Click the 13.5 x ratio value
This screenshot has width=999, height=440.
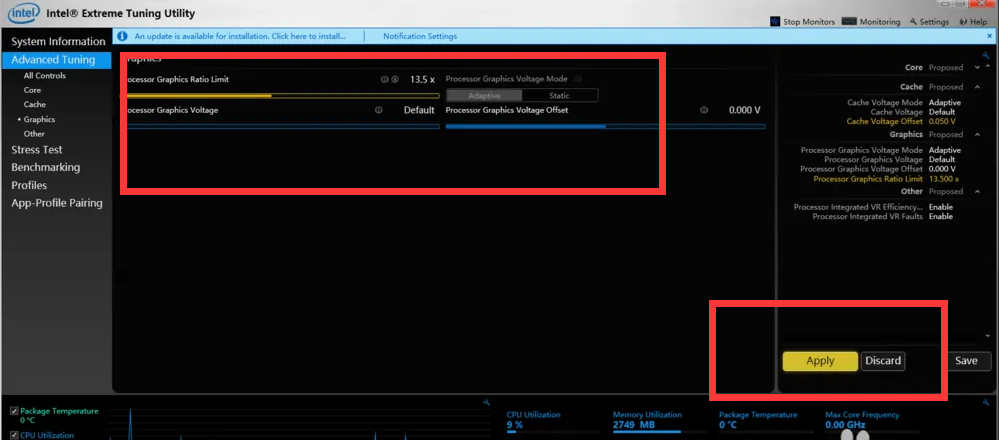point(422,80)
